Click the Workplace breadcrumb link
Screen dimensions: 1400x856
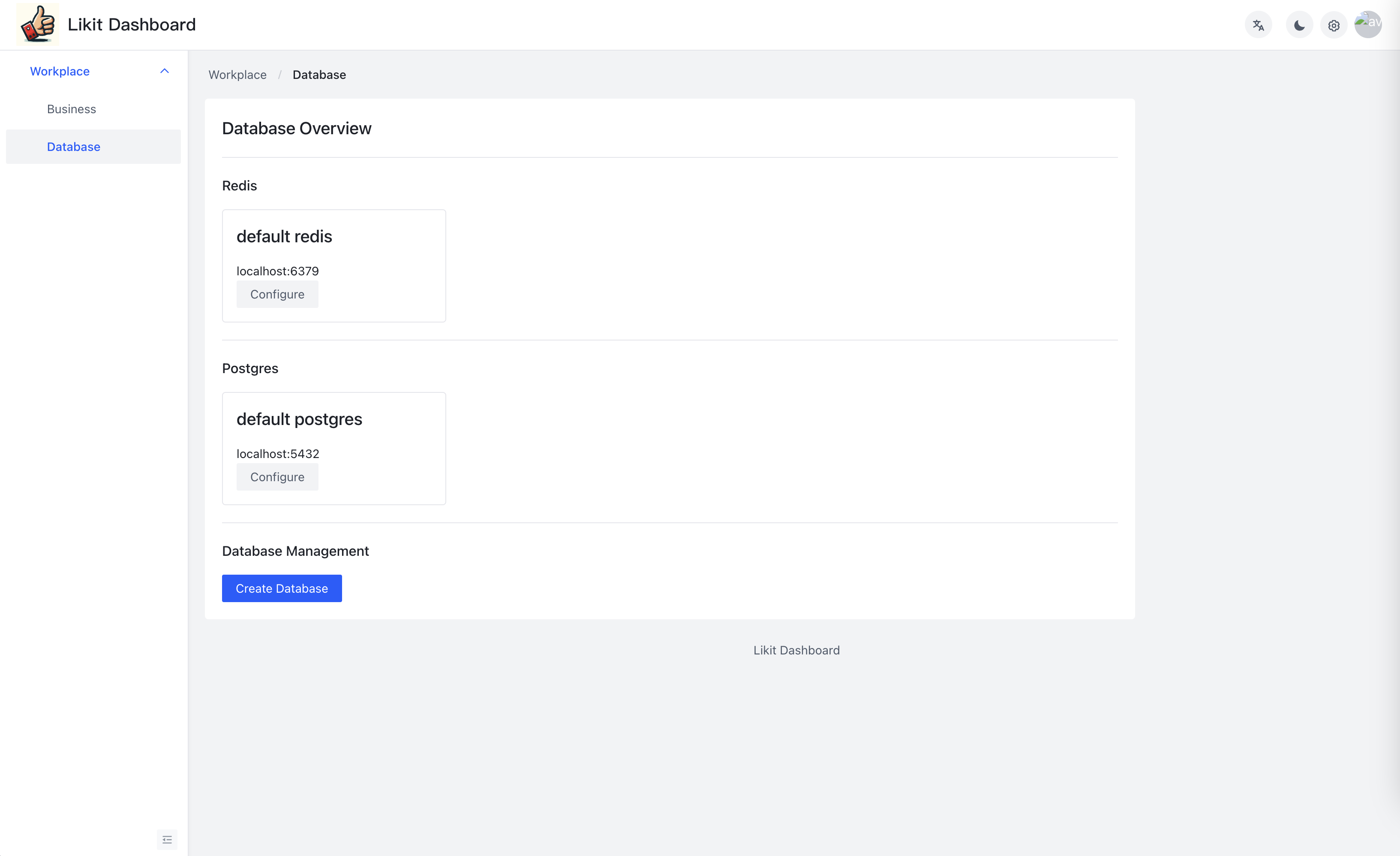pyautogui.click(x=237, y=75)
